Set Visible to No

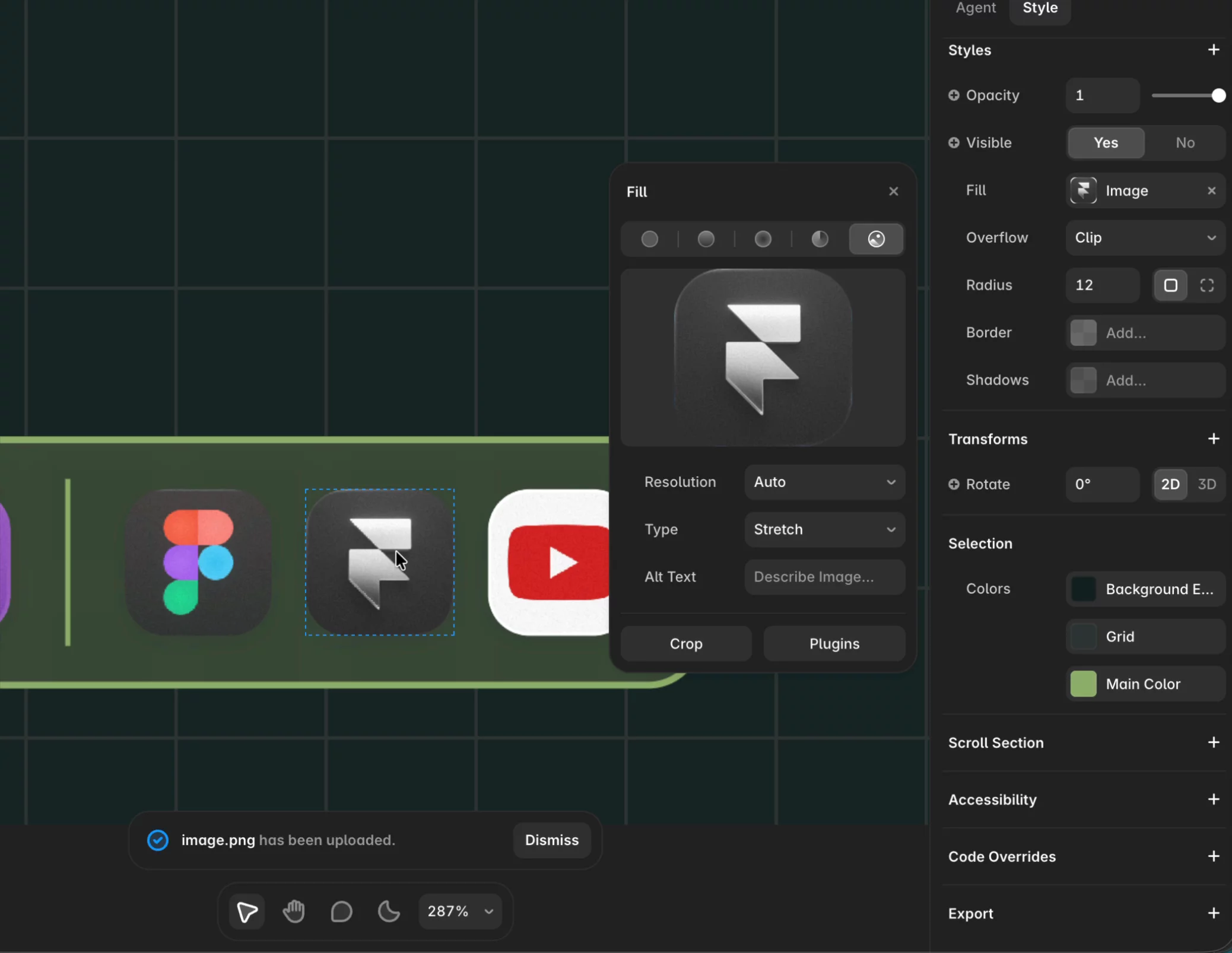1185,143
